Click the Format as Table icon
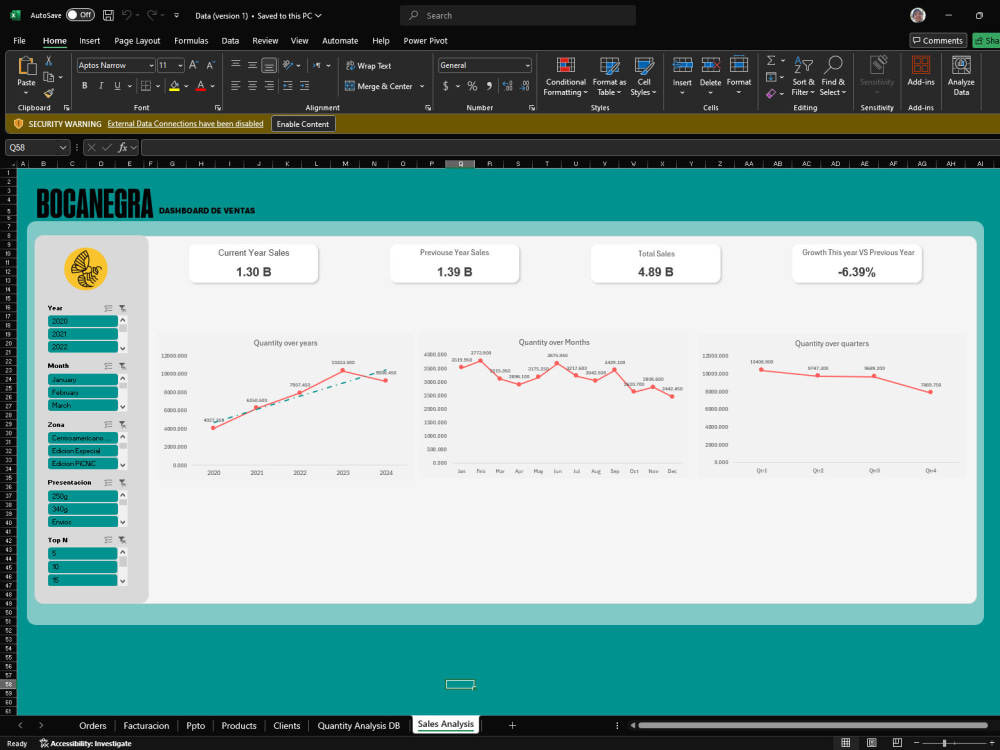 coord(609,66)
